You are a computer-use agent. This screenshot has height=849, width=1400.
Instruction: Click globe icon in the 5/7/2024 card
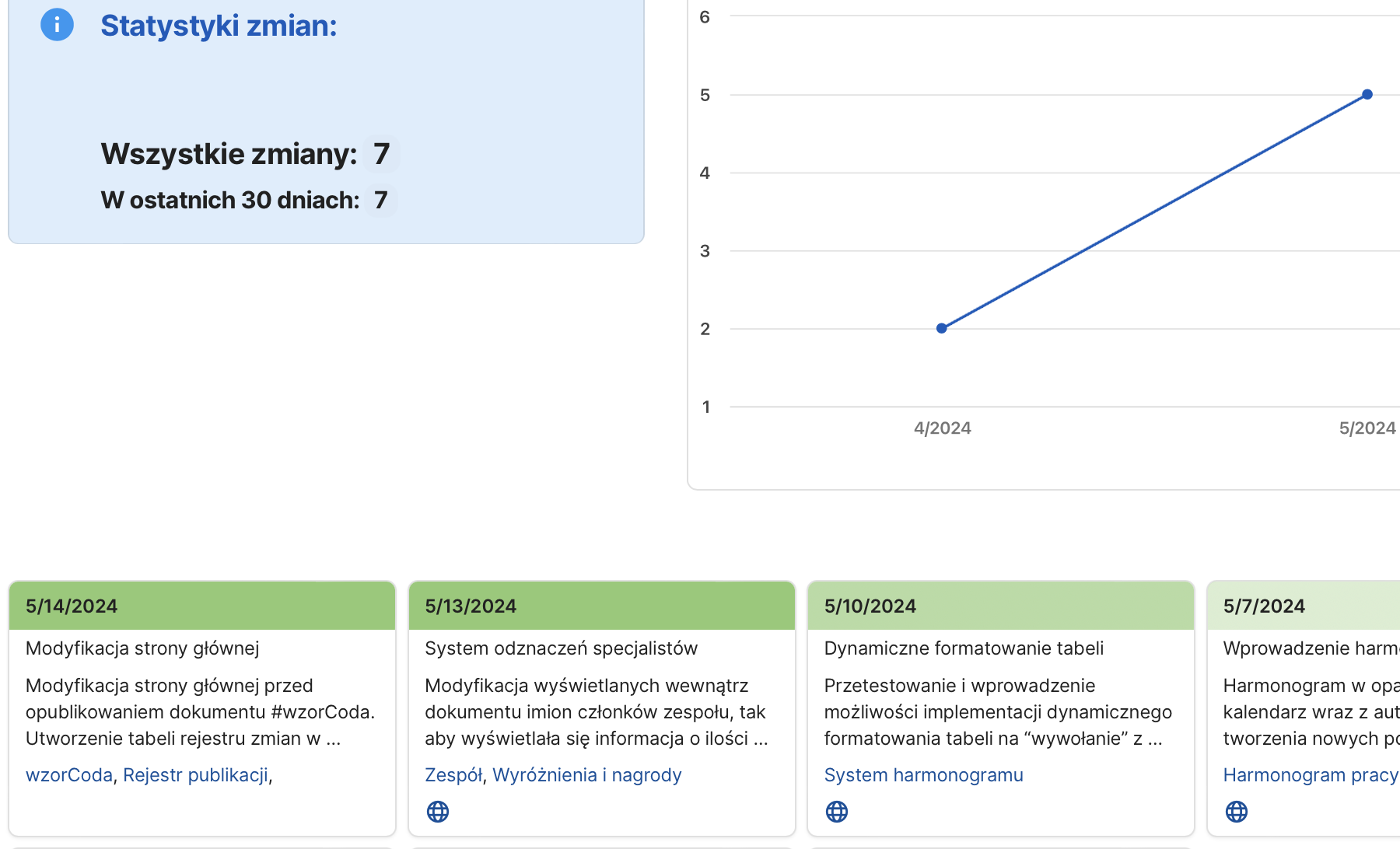coord(1236,812)
